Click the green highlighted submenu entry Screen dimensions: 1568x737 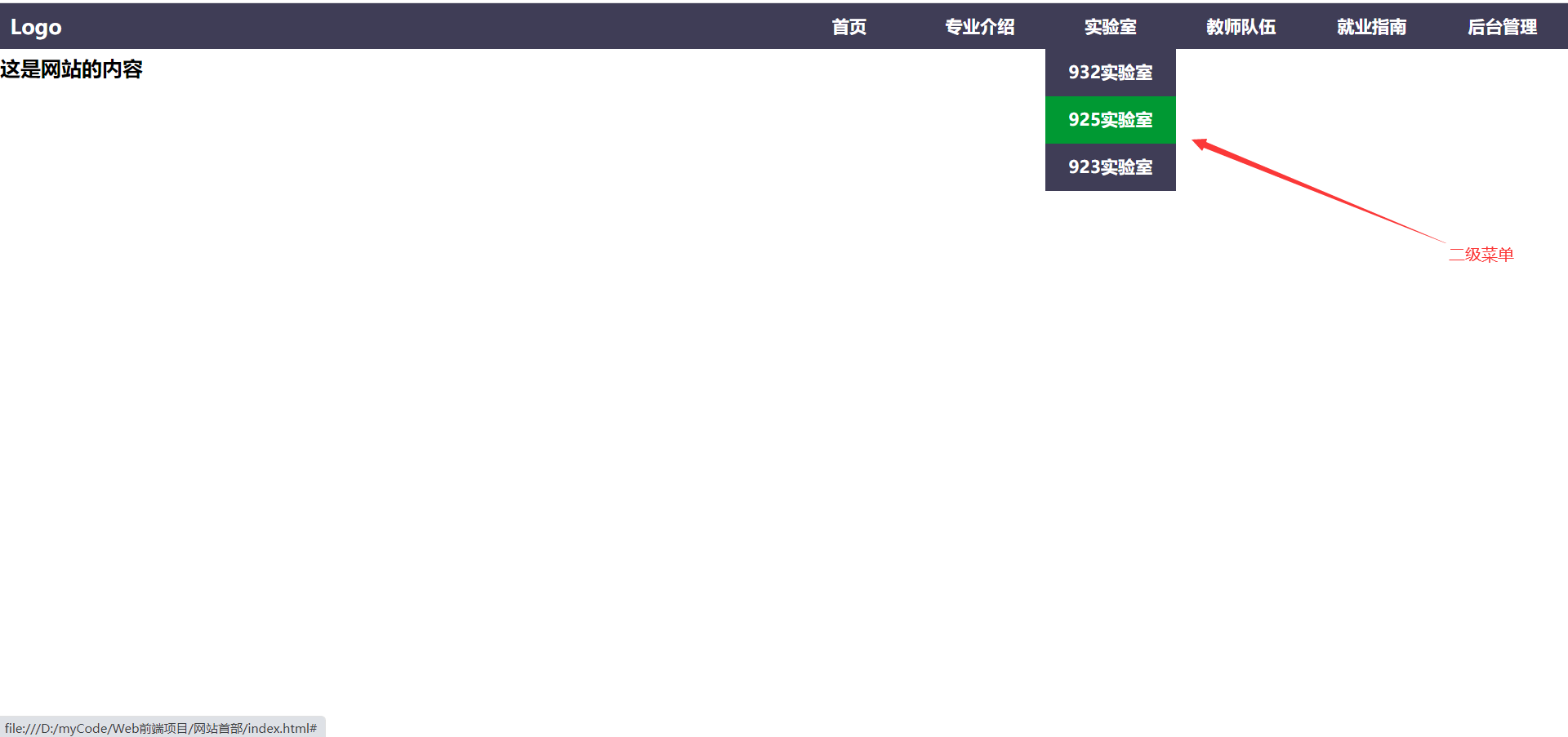click(x=1110, y=120)
